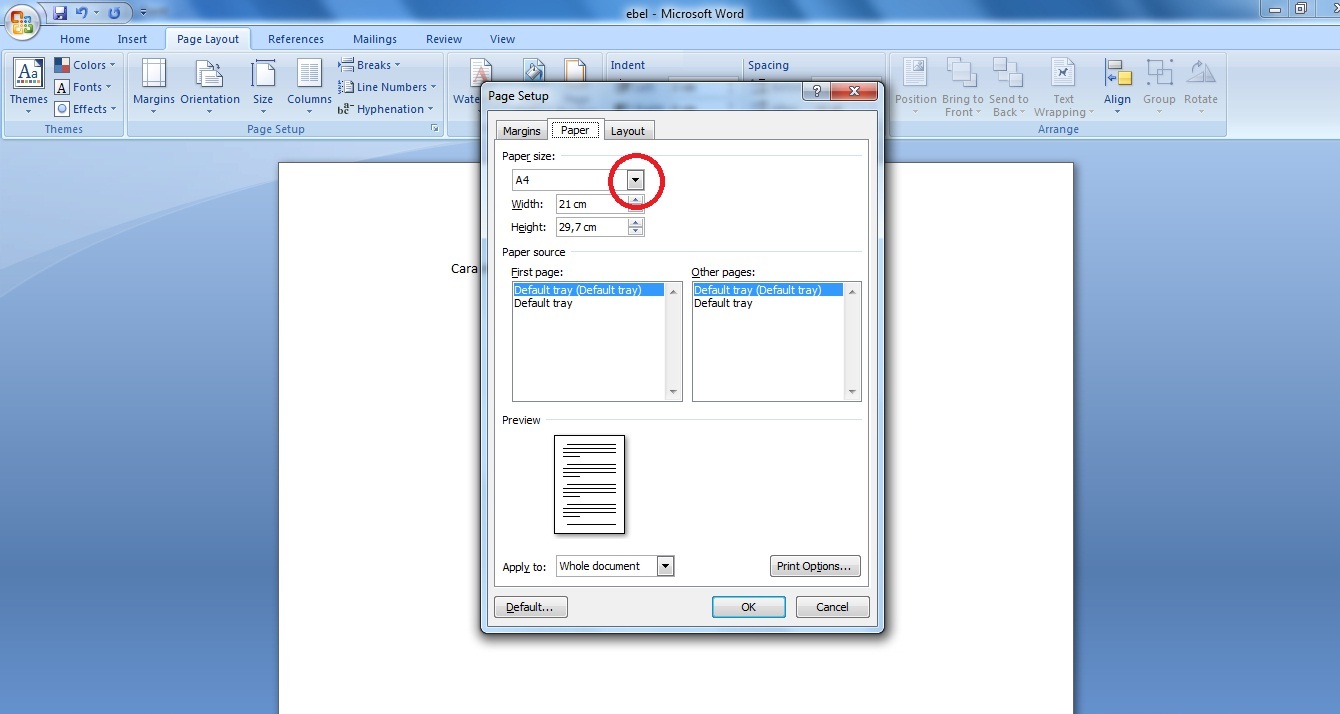The width and height of the screenshot is (1340, 714).
Task: Select 'Default tray' under First page
Action: click(x=589, y=303)
